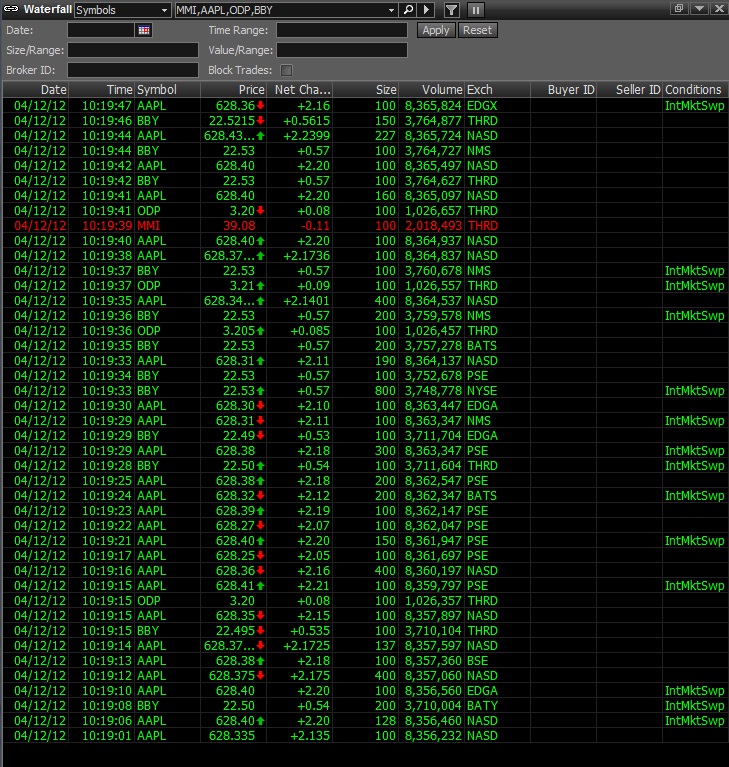
Task: Sort by the Seller ID column header
Action: (x=630, y=90)
